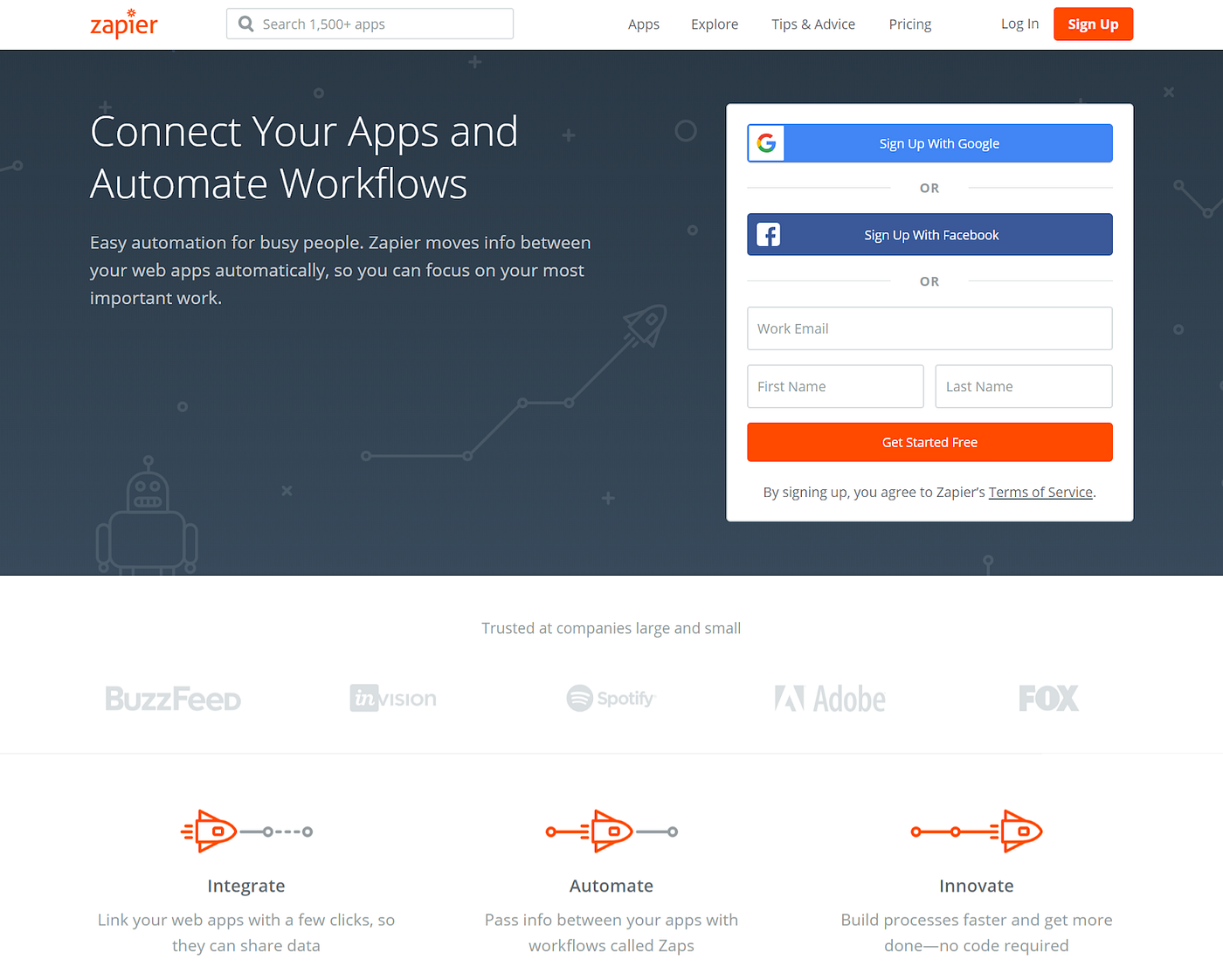
Task: Select the First Name field
Action: coord(835,386)
